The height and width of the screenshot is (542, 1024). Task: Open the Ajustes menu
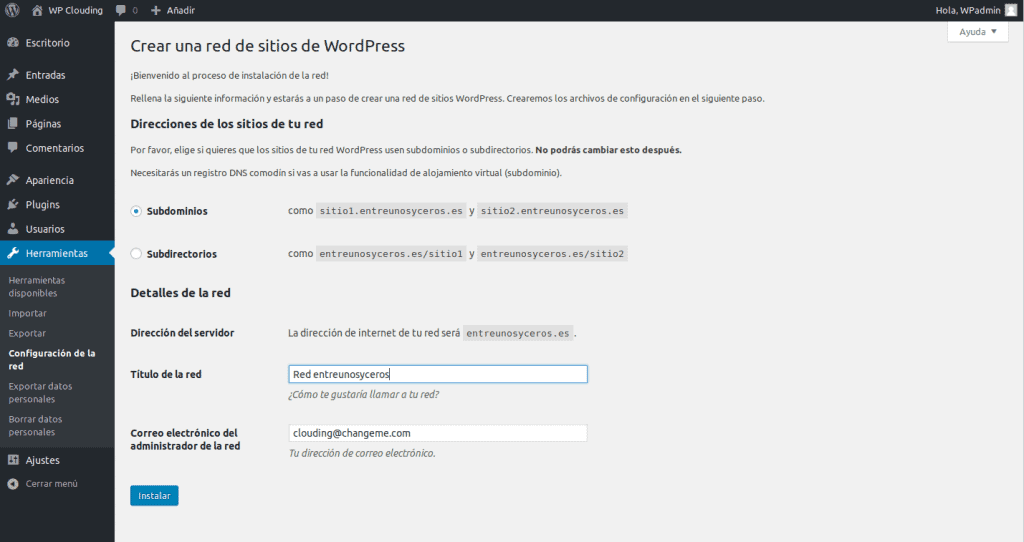click(42, 460)
